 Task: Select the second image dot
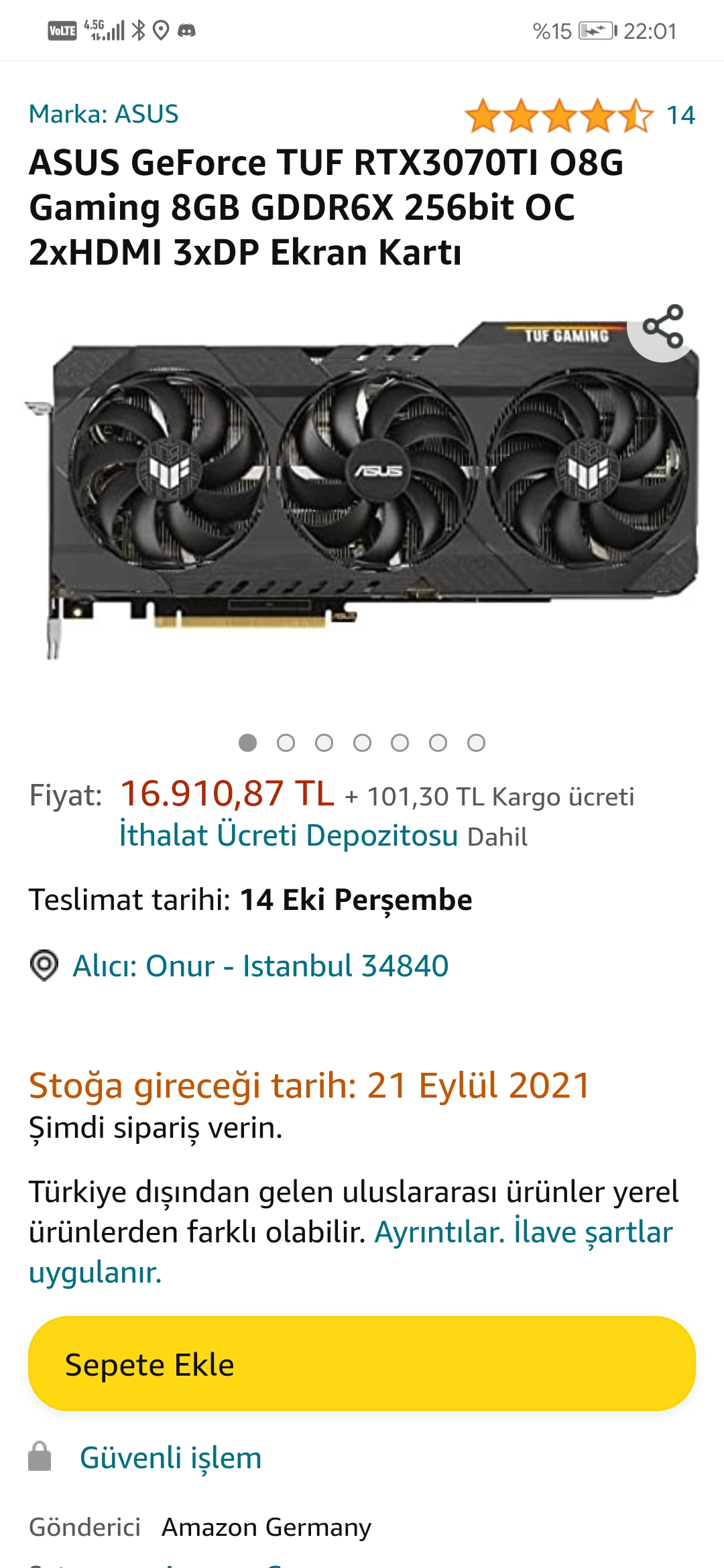point(286,742)
